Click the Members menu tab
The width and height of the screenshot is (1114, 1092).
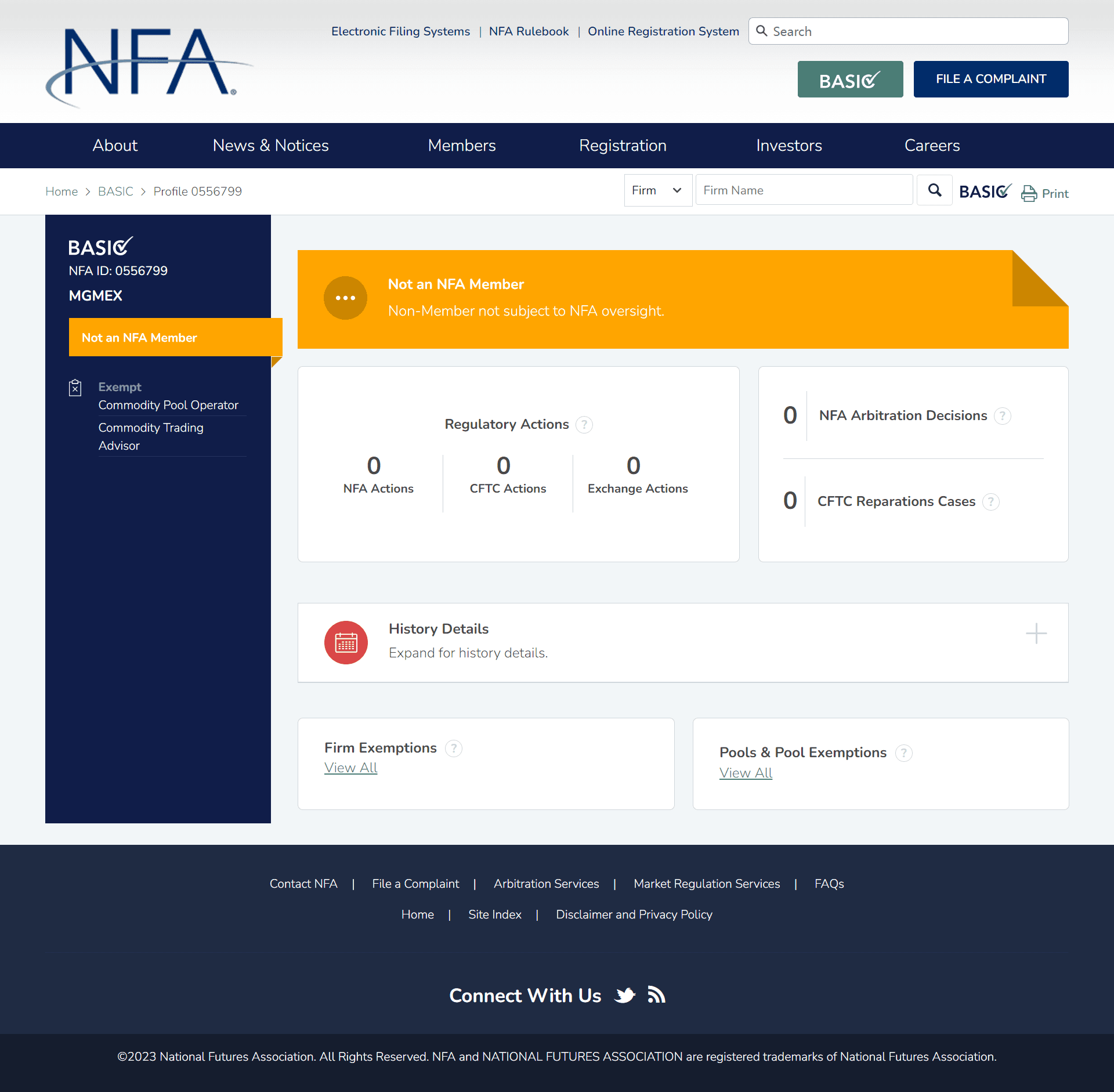coord(462,145)
